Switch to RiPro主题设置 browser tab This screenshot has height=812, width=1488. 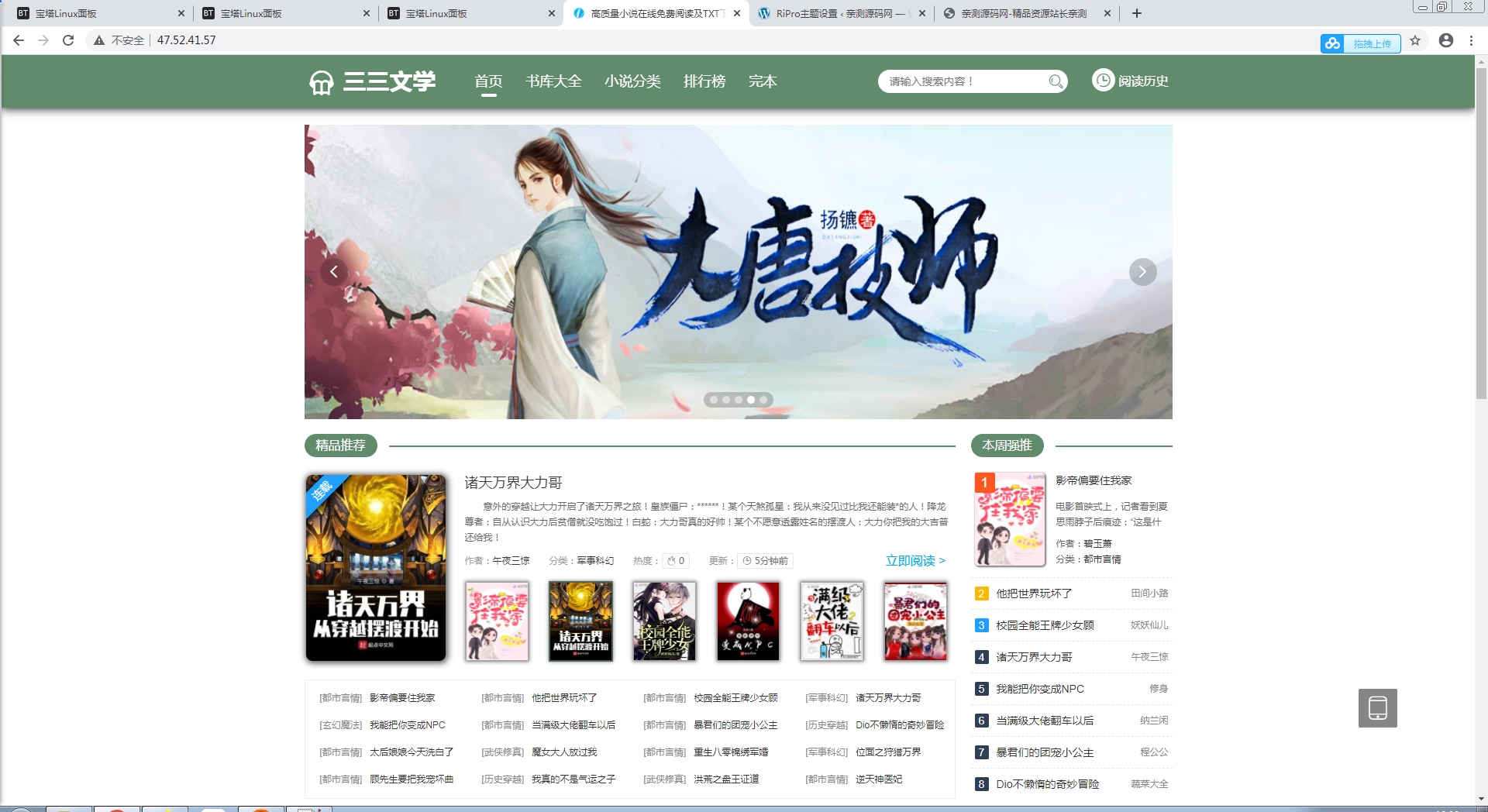pyautogui.click(x=842, y=13)
